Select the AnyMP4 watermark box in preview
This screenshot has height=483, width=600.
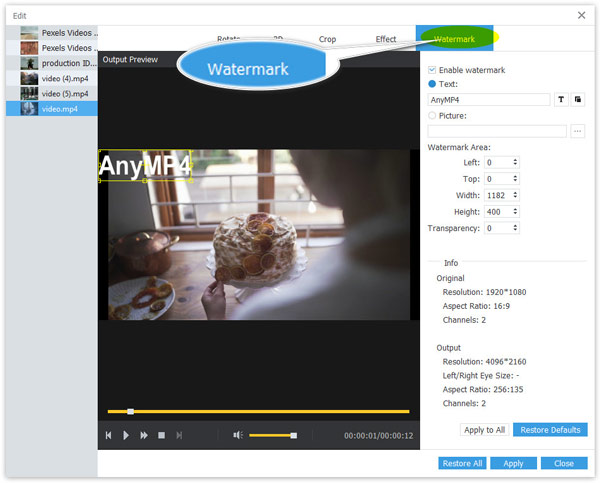(145, 165)
